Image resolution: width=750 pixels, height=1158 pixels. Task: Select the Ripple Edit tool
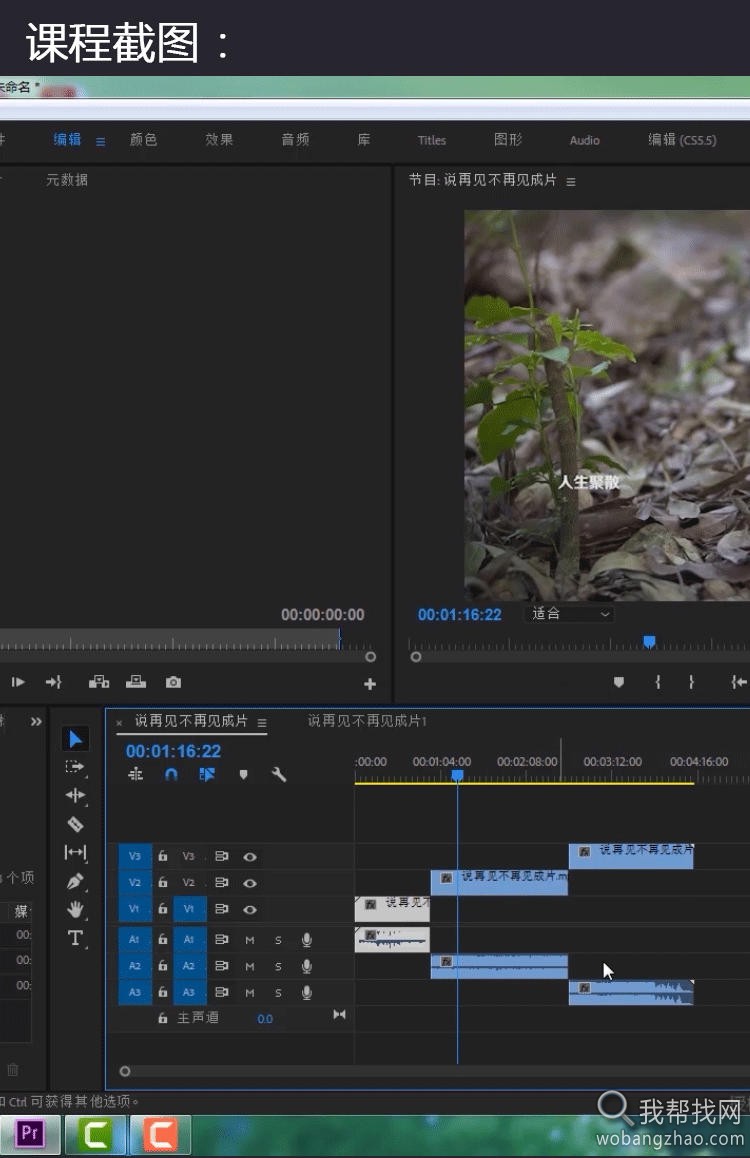pyautogui.click(x=75, y=795)
